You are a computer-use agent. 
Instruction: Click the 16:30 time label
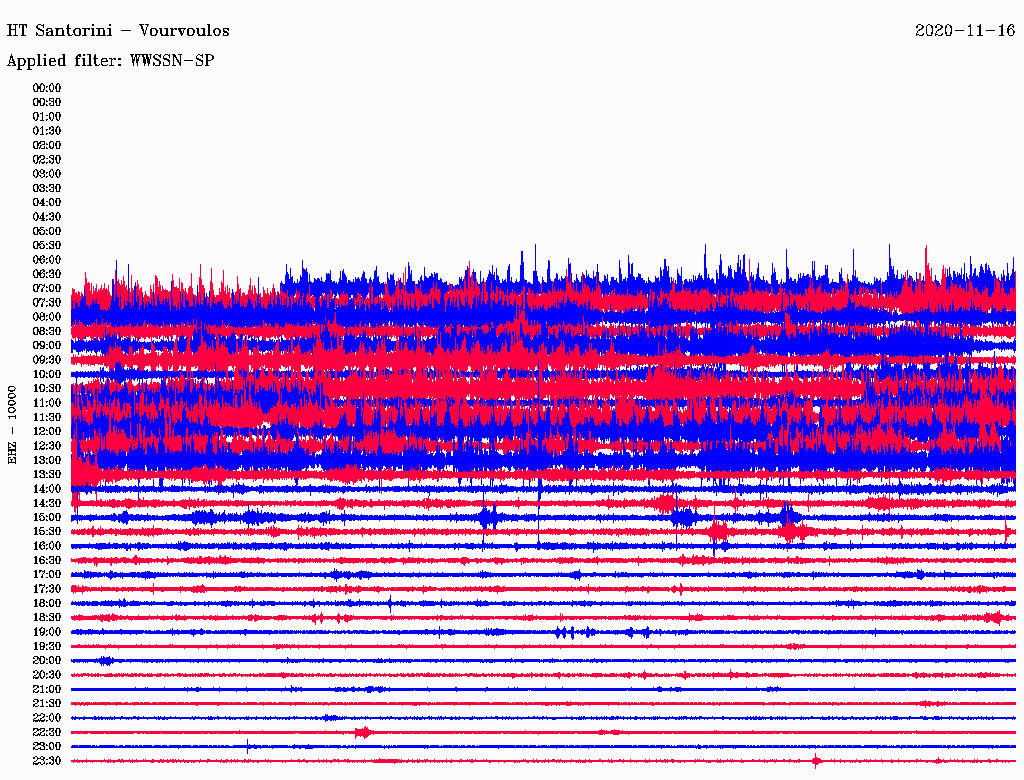[x=47, y=561]
